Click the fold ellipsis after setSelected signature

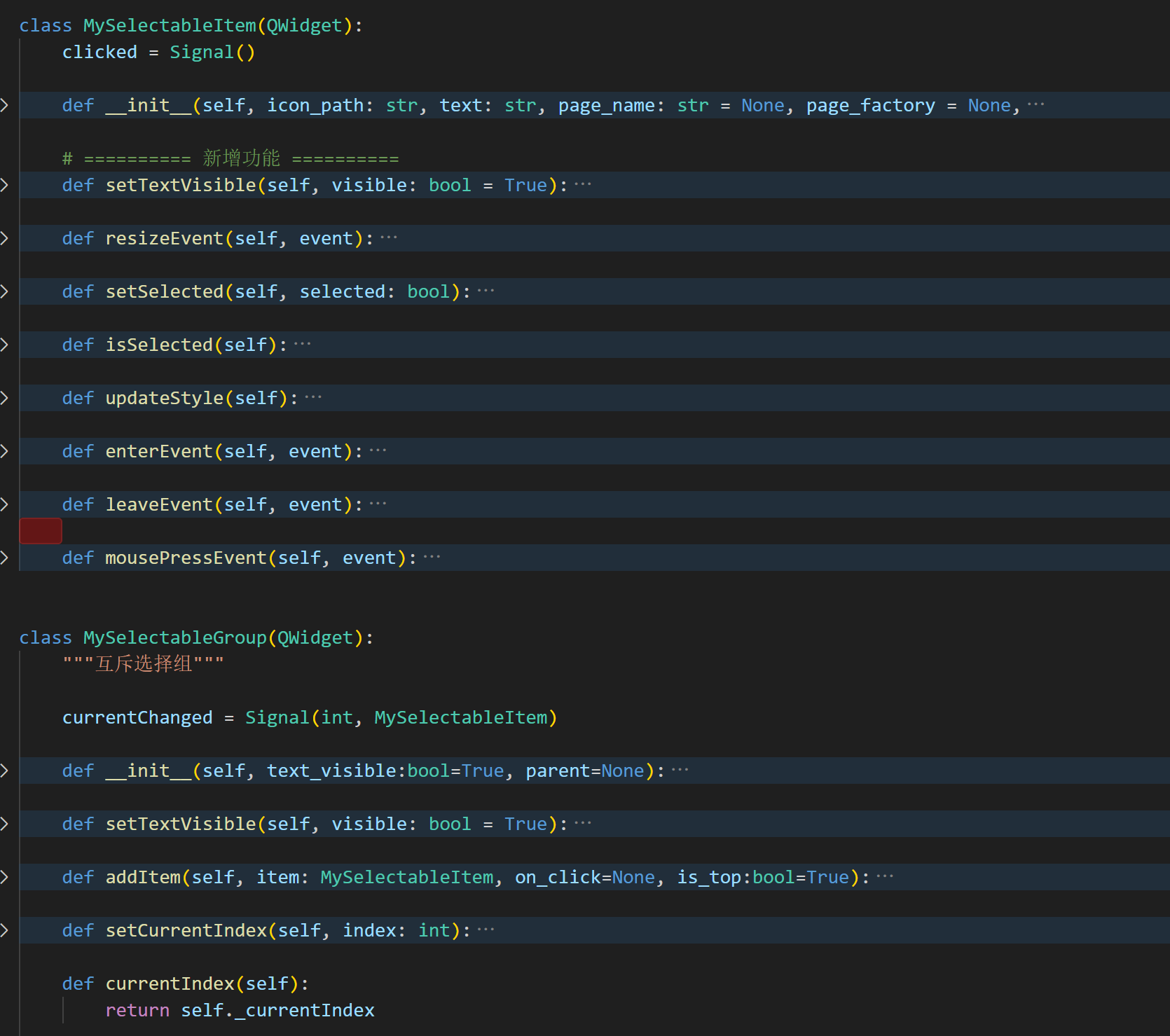pos(486,291)
